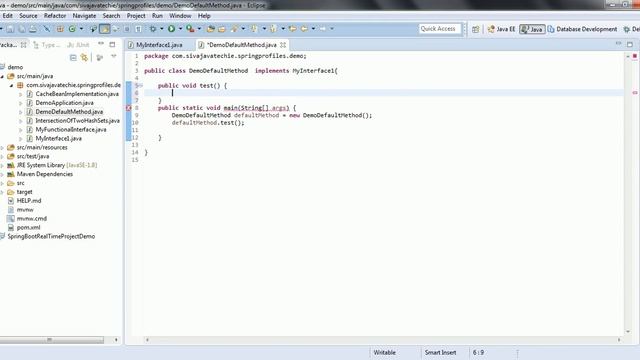Select HELP.md file in tree
This screenshot has width=640, height=360.
point(29,201)
